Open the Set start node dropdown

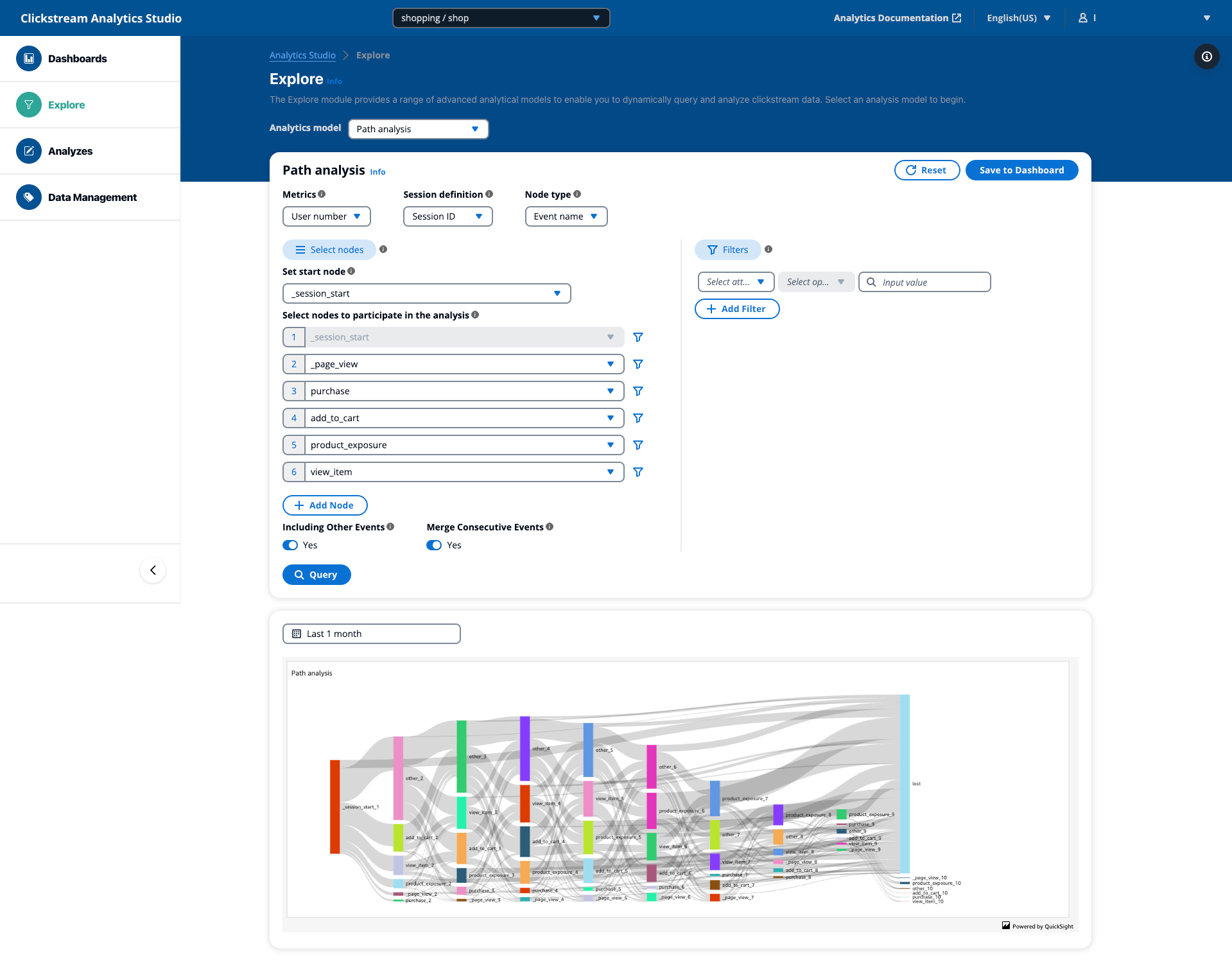pos(426,293)
